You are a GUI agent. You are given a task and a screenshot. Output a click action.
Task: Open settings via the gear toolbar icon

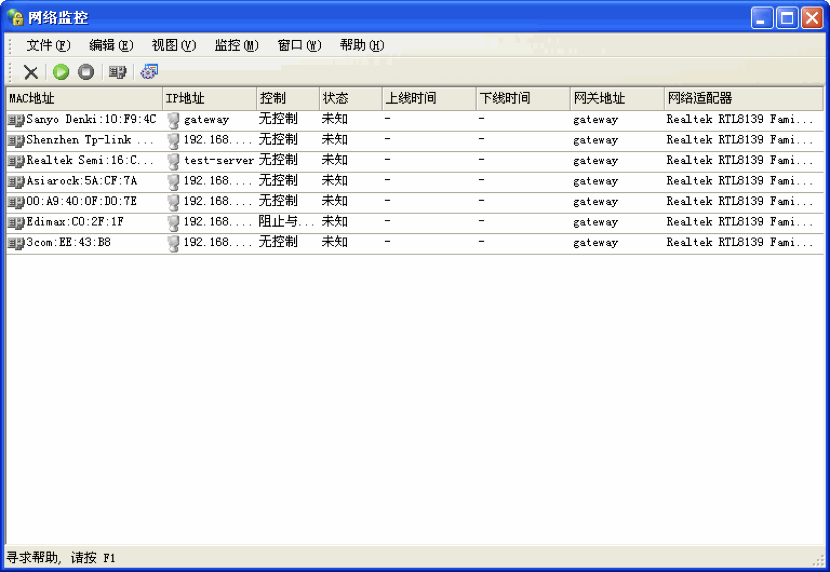[x=149, y=72]
